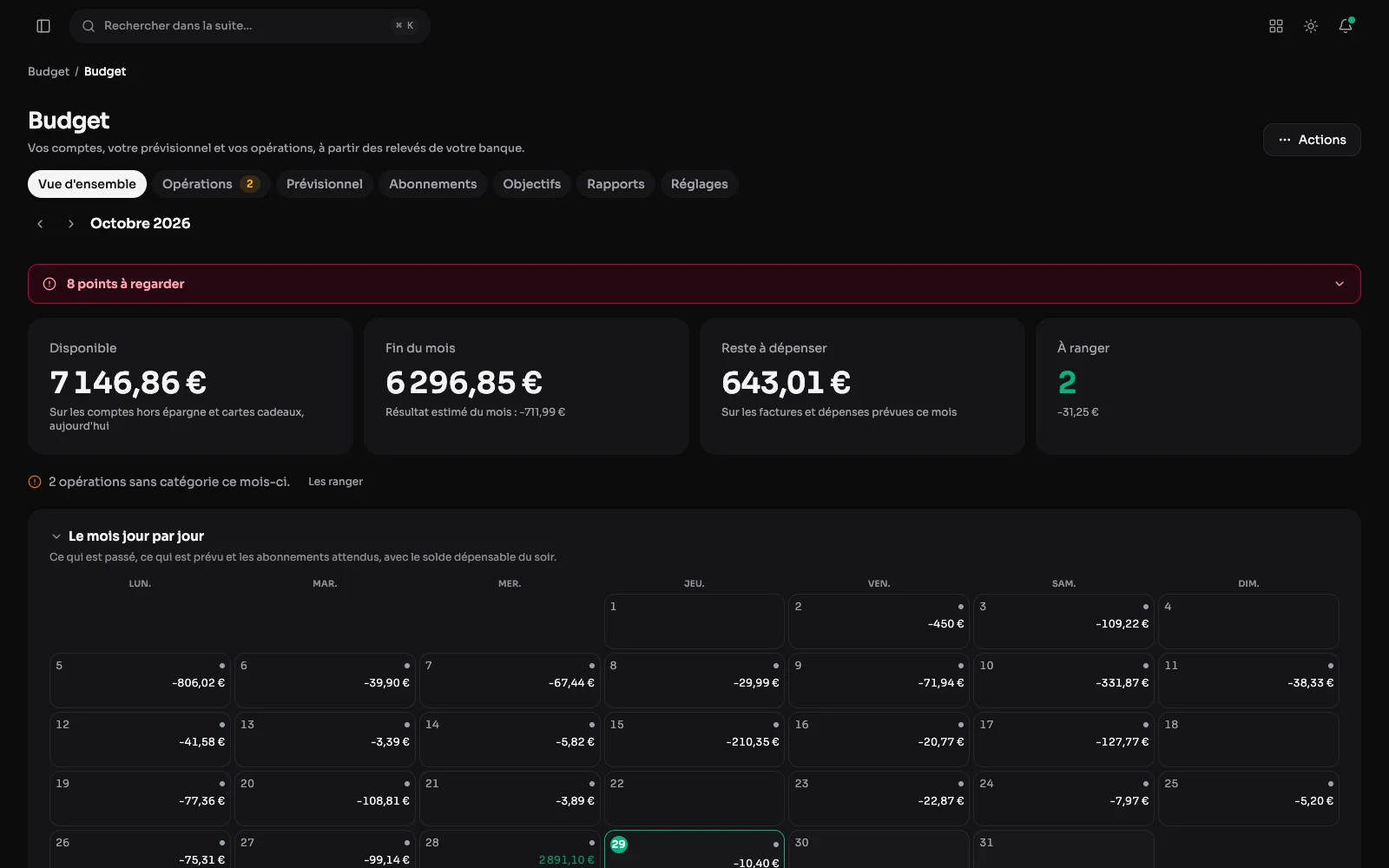Toggle the sidebar panel icon
1389x868 pixels.
click(x=43, y=26)
